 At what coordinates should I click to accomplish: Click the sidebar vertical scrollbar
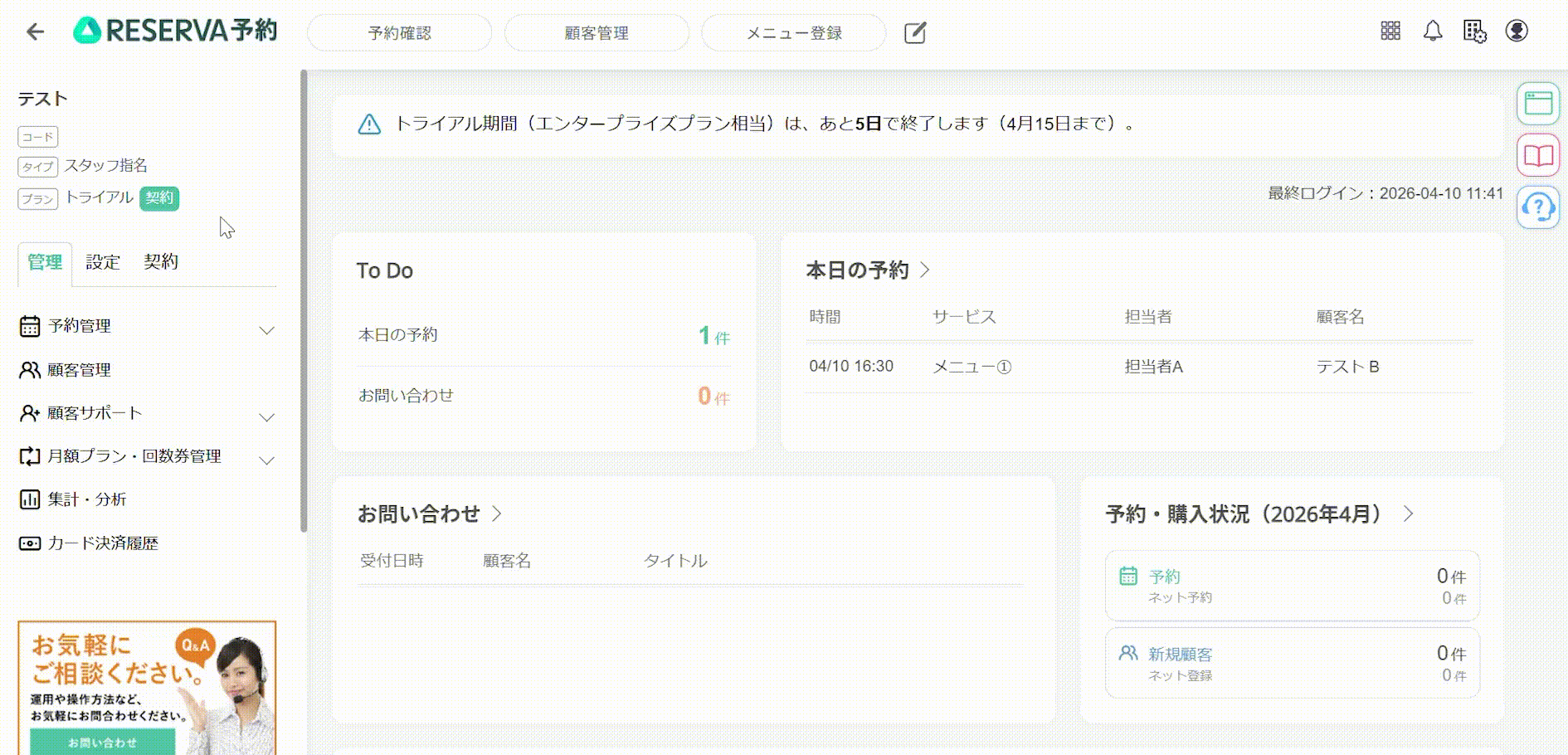304,300
